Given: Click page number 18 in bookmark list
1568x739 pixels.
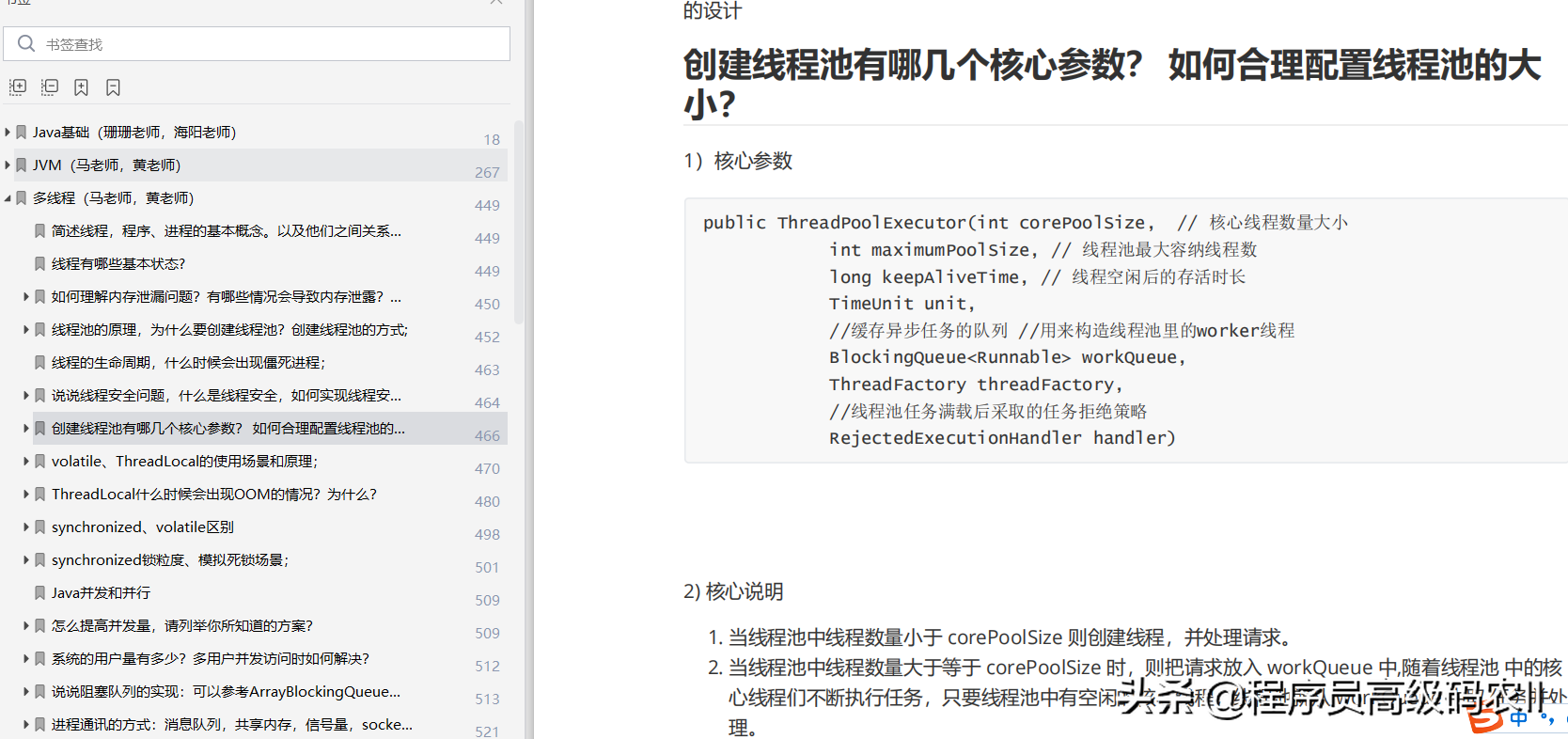Looking at the screenshot, I should [x=492, y=140].
